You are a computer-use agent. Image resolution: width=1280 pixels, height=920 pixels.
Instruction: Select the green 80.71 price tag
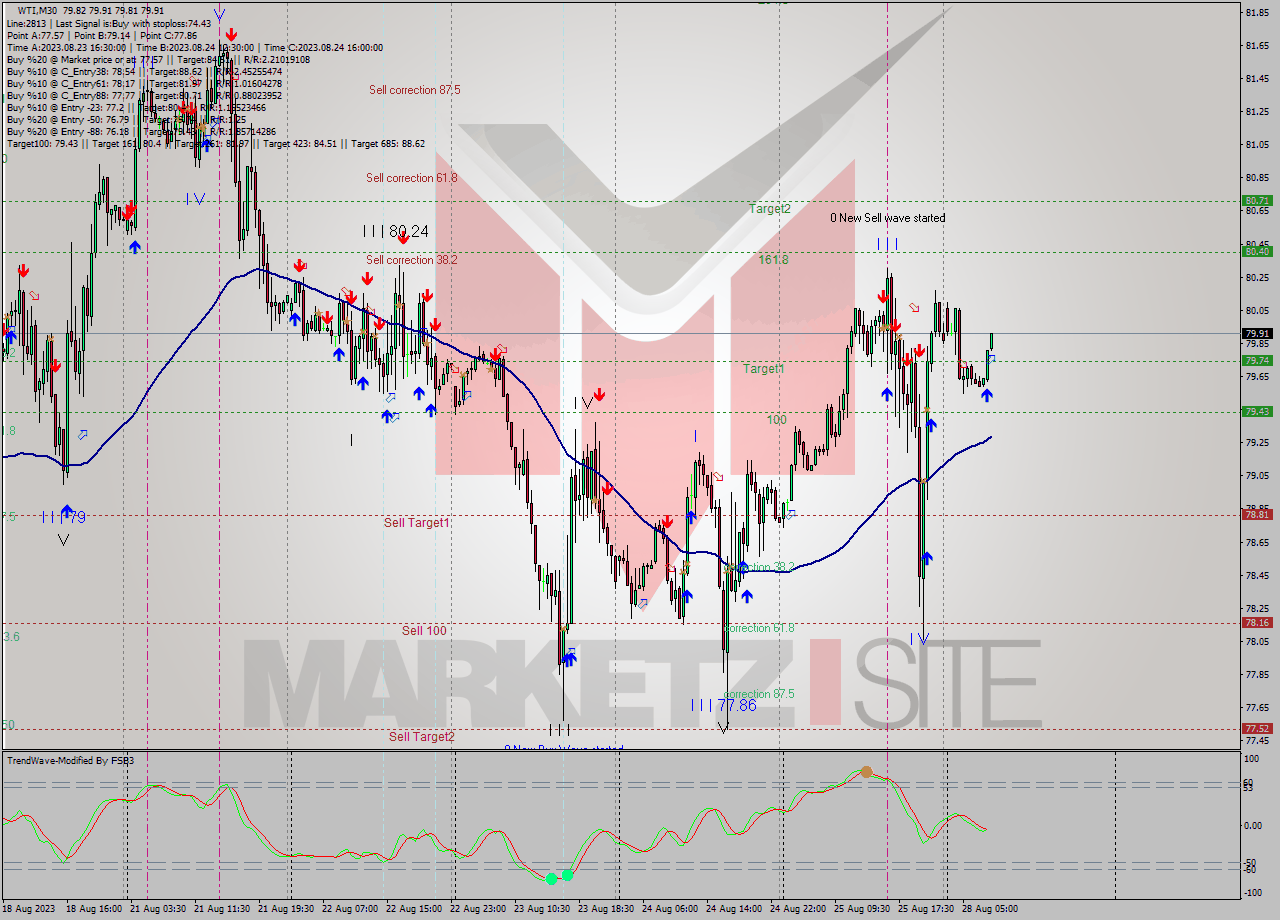click(x=1257, y=200)
